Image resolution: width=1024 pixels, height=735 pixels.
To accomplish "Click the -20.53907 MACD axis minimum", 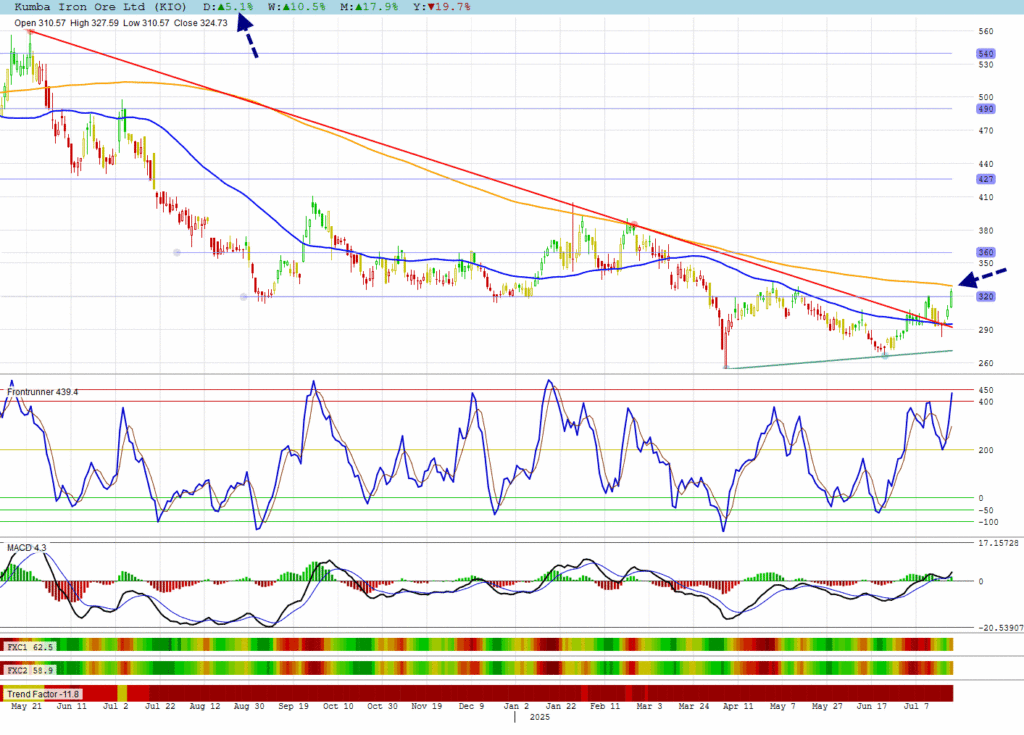I will (x=1000, y=628).
